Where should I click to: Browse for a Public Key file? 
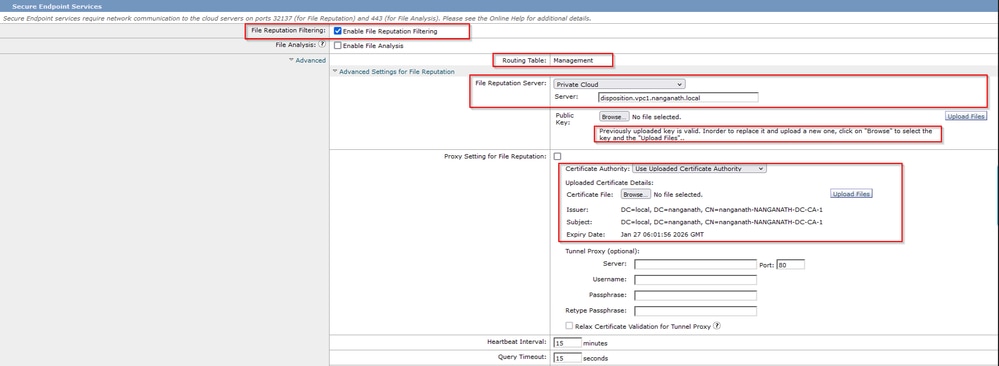[614, 117]
